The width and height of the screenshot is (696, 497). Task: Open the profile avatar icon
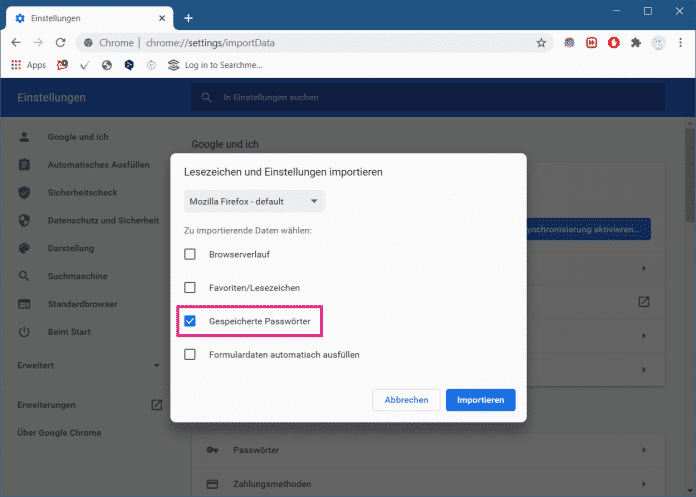(658, 43)
